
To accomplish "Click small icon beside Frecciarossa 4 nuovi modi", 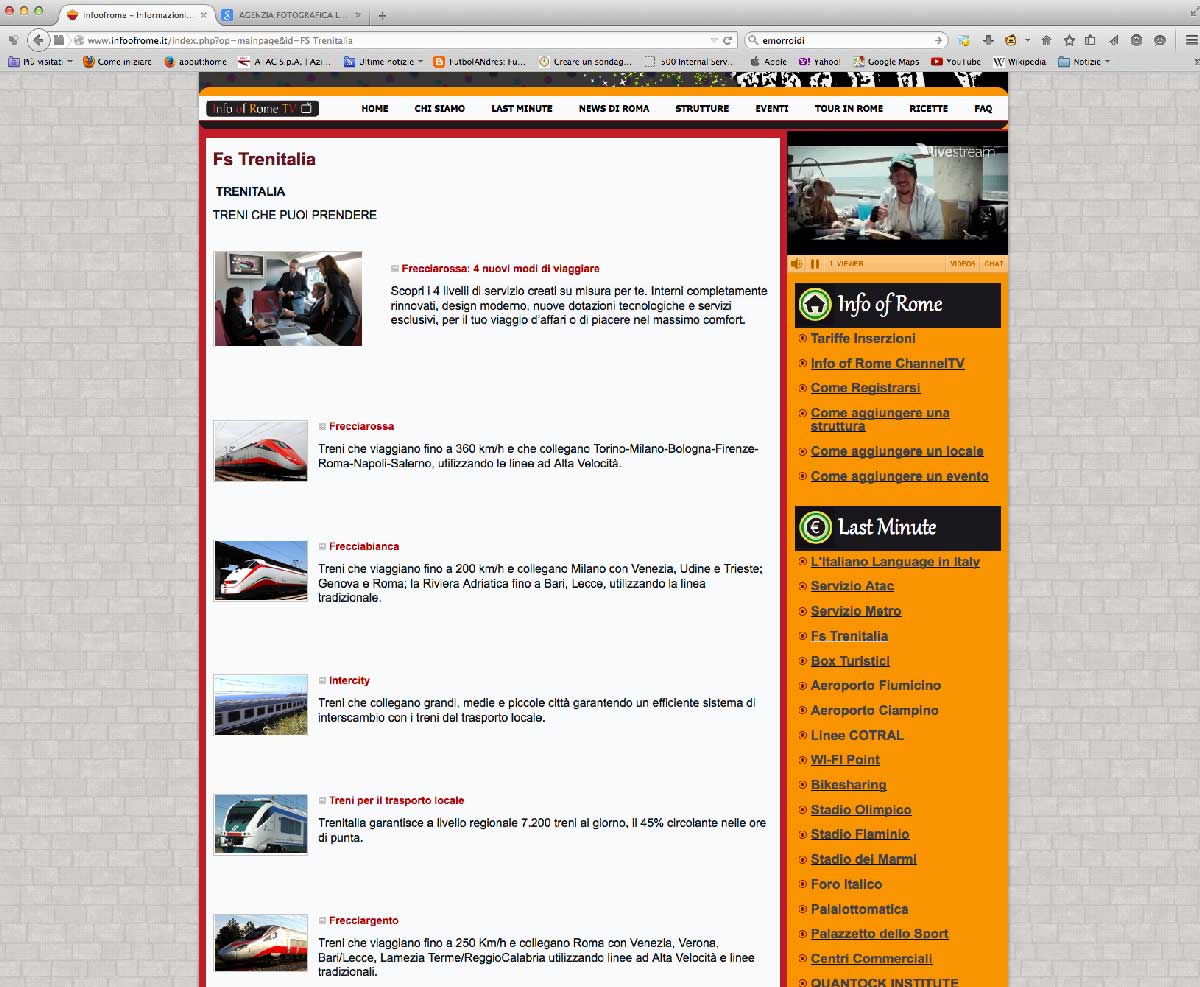I will click(395, 269).
